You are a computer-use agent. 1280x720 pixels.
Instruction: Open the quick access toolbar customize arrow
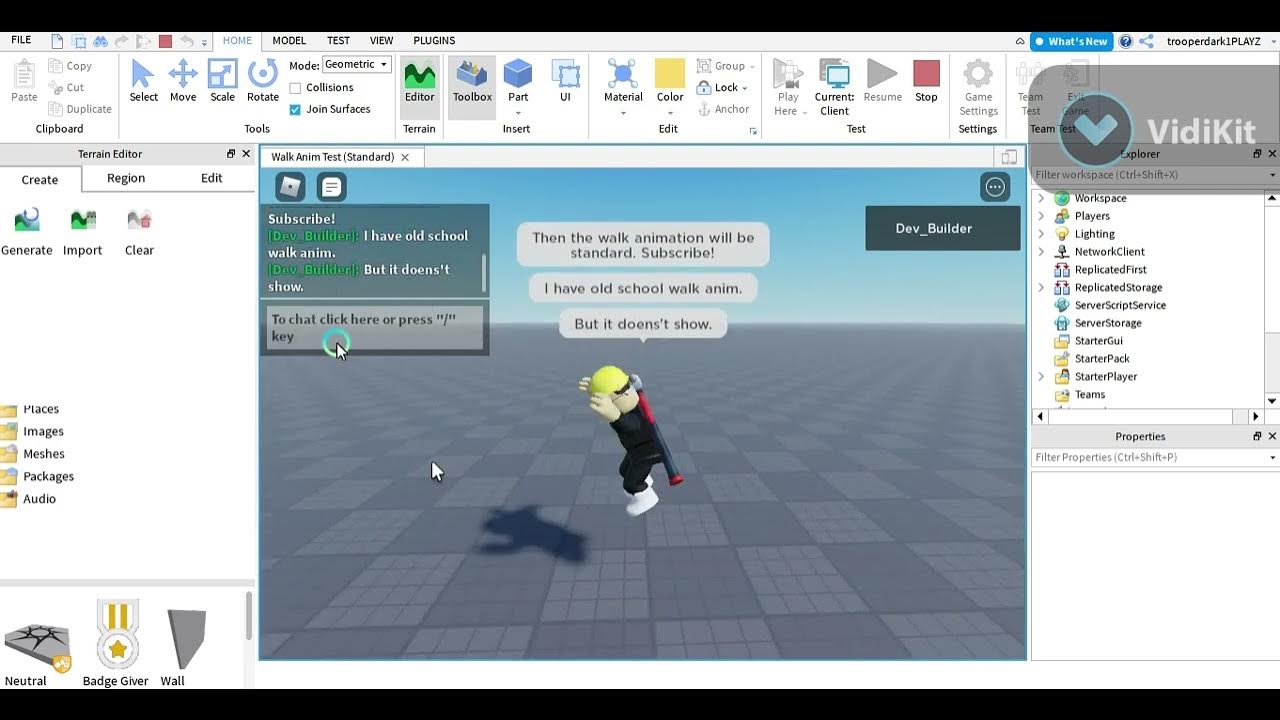pos(205,43)
